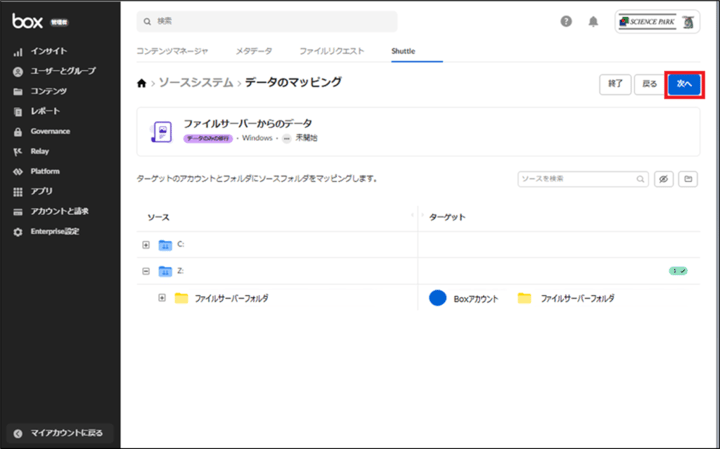Viewport: 720px width, 449px height.
Task: Open Enterprise設定 in the sidebar
Action: [x=55, y=231]
